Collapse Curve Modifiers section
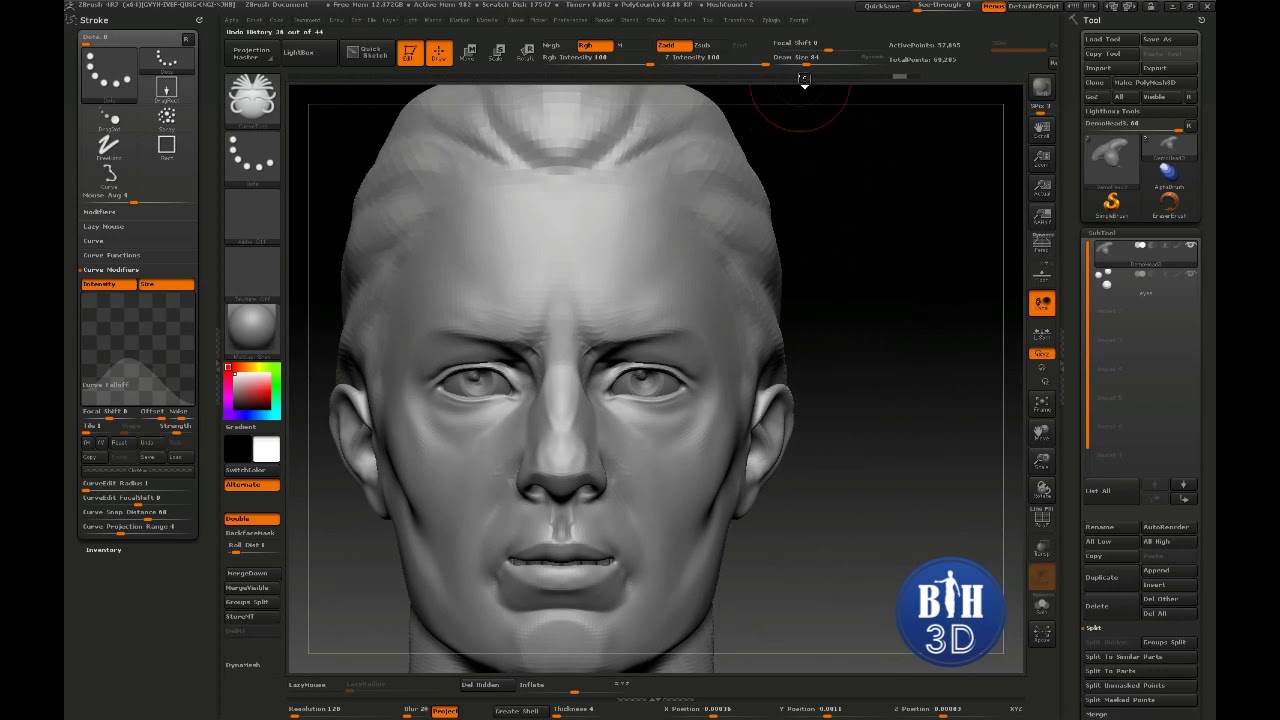1280x720 pixels. tap(110, 270)
